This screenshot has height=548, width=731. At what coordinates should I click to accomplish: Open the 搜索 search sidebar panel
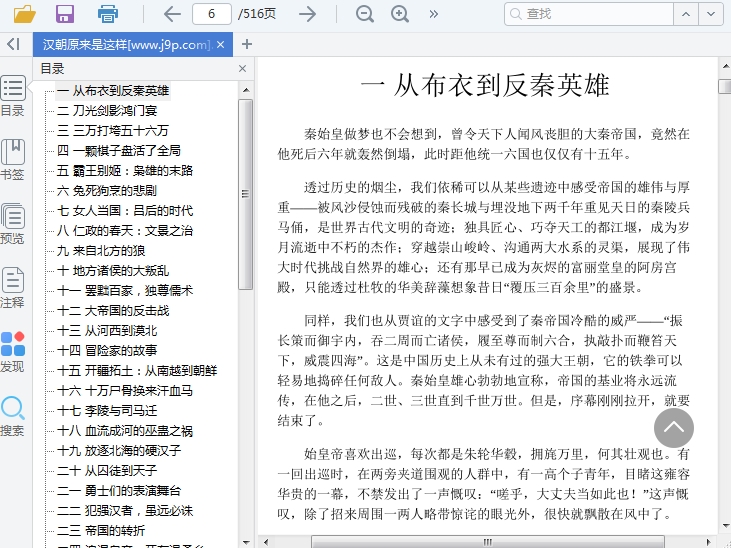click(x=13, y=416)
